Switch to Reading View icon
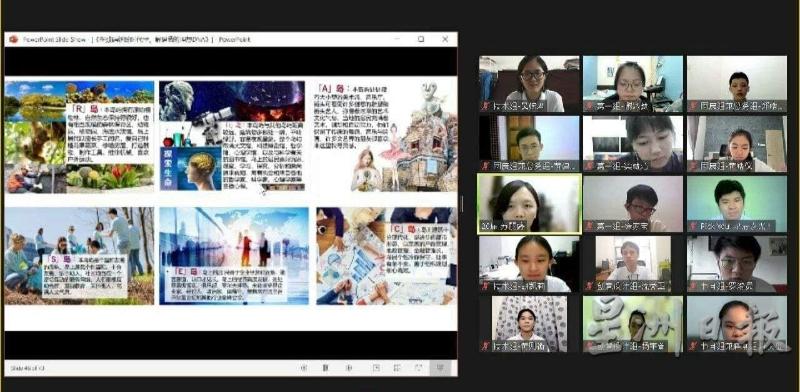The image size is (800, 392). (418, 368)
